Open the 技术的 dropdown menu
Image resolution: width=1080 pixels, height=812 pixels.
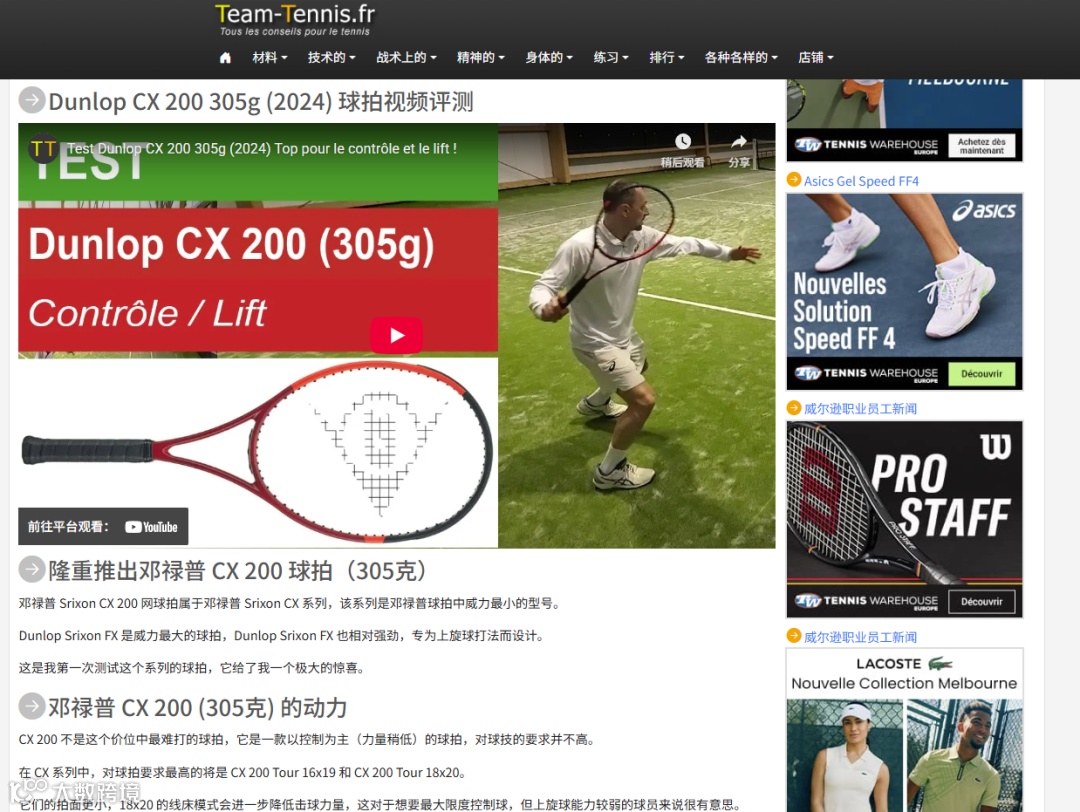[331, 58]
